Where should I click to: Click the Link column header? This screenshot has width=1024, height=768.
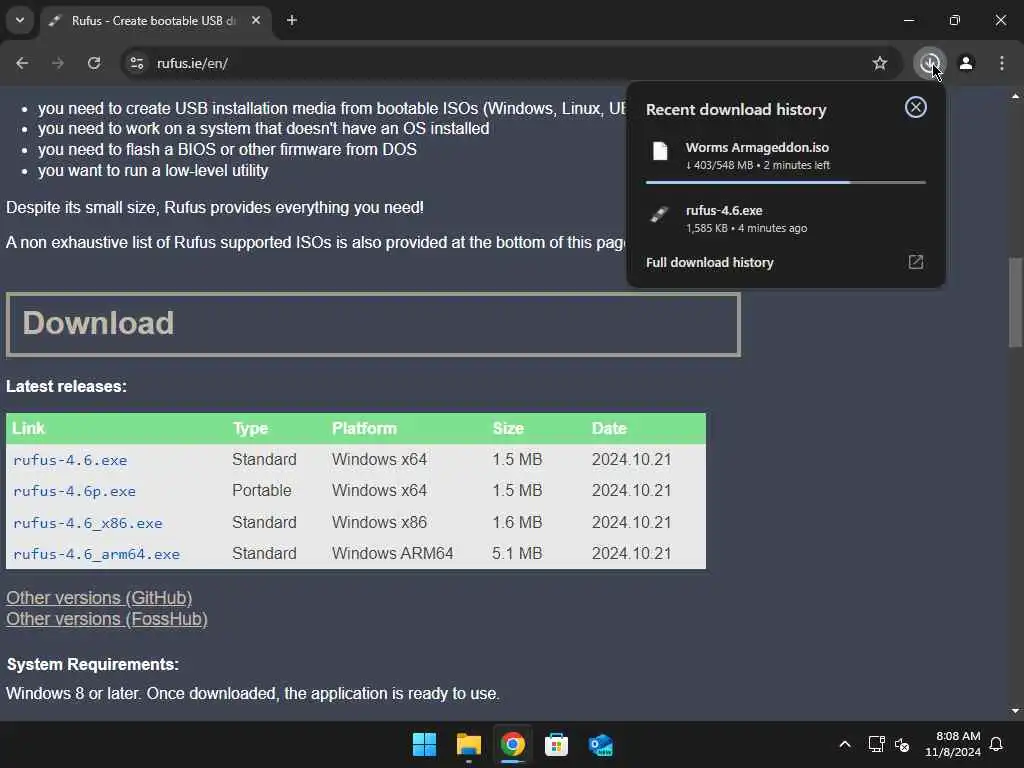click(x=29, y=428)
